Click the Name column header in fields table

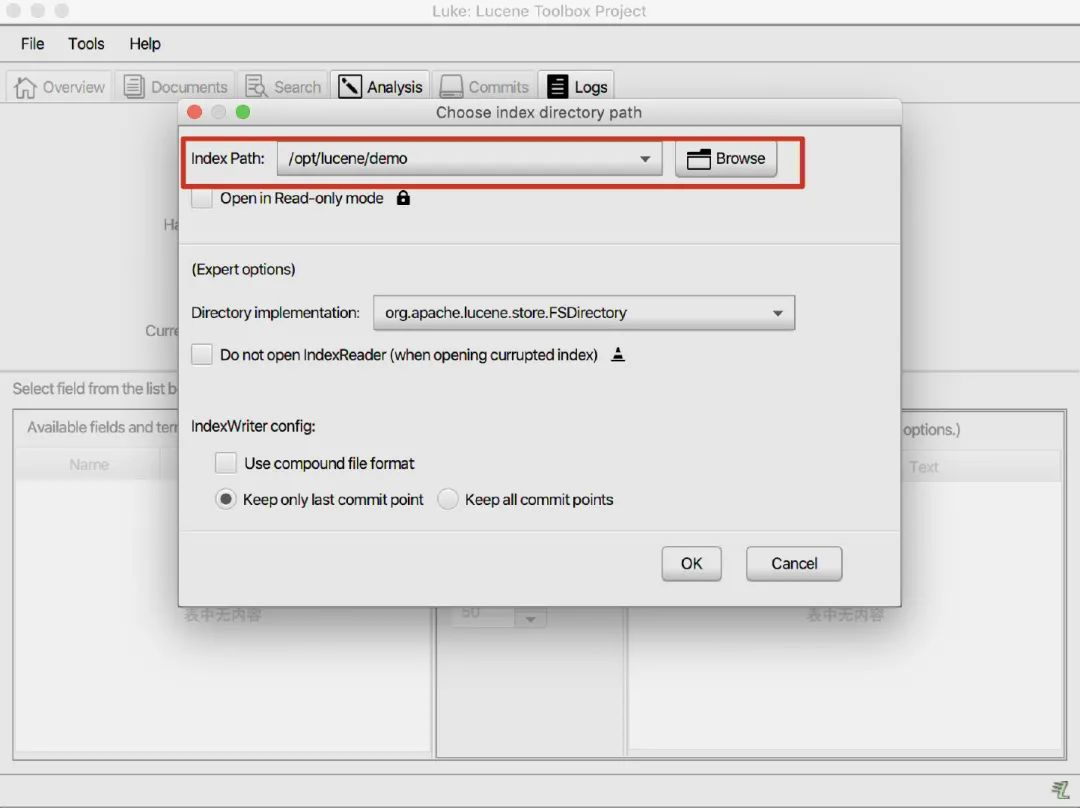click(x=88, y=465)
